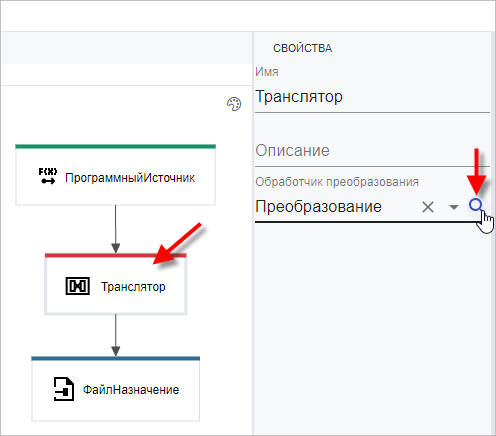The height and width of the screenshot is (436, 496).
Task: Click the ФайлНазначение file icon
Action: tap(64, 389)
